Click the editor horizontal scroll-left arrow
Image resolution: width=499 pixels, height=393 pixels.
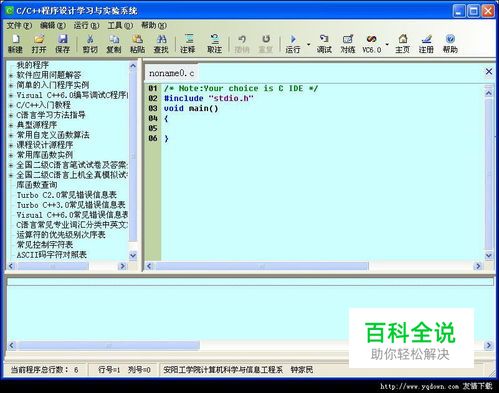(149, 266)
